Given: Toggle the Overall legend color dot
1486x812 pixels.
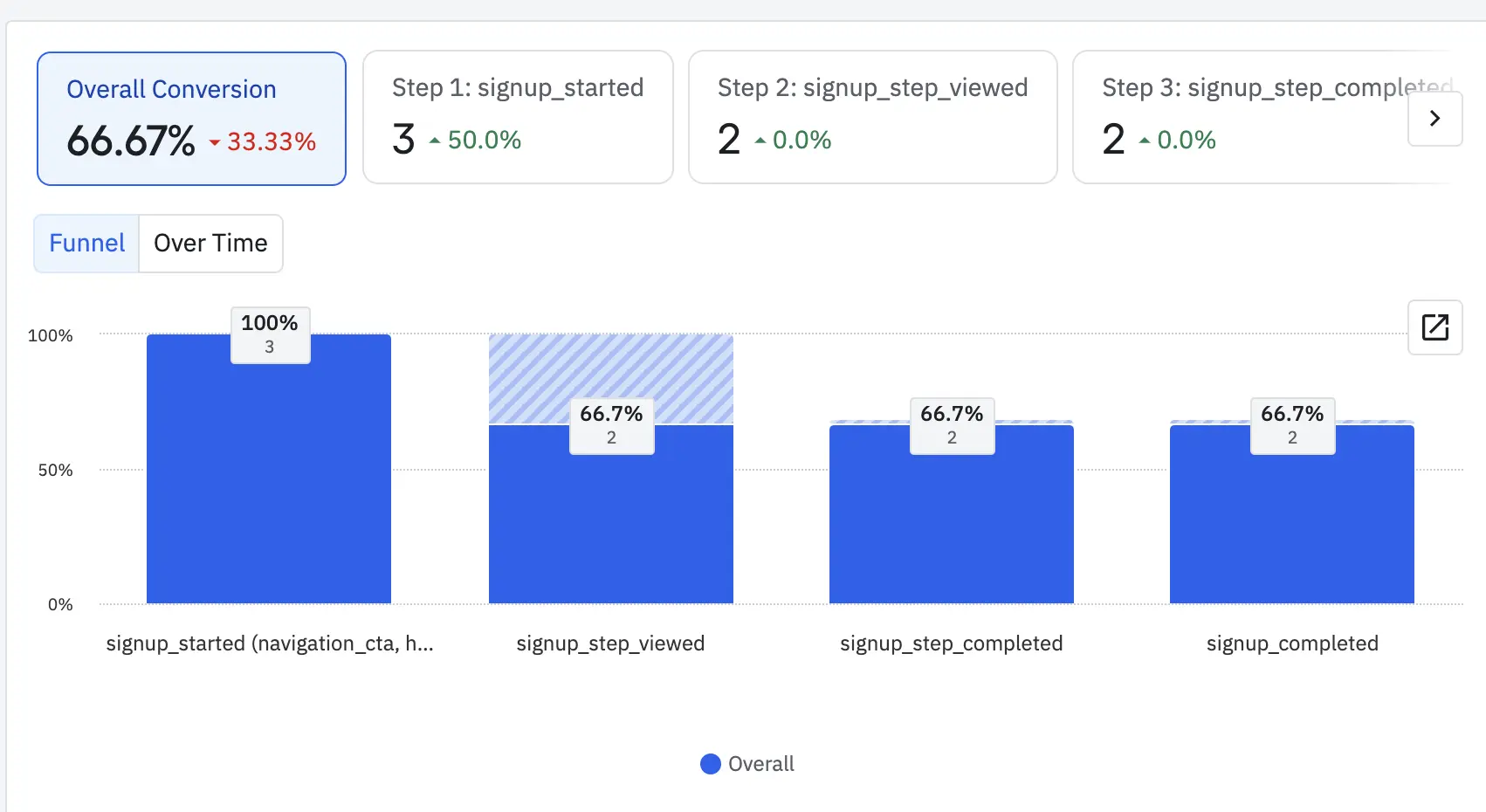Looking at the screenshot, I should 711,764.
